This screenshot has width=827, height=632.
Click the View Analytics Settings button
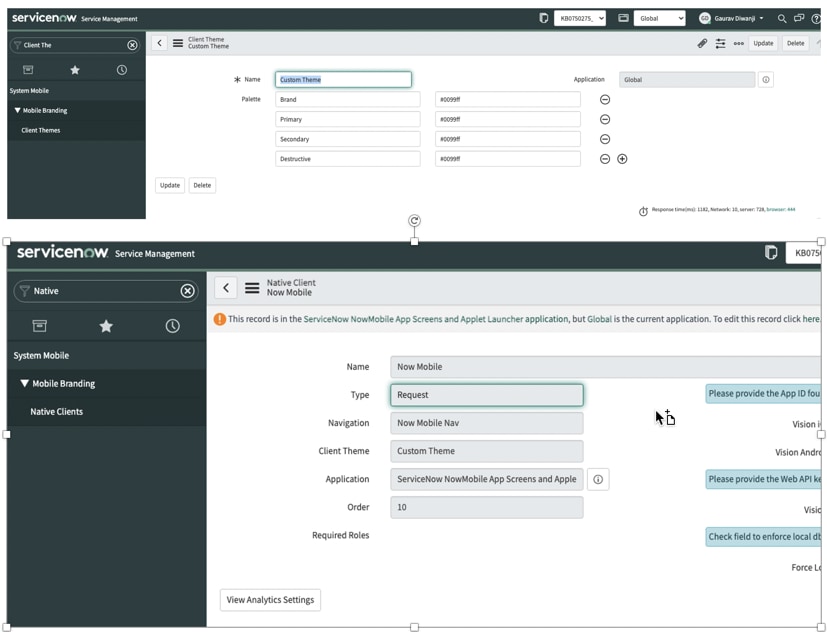click(270, 600)
